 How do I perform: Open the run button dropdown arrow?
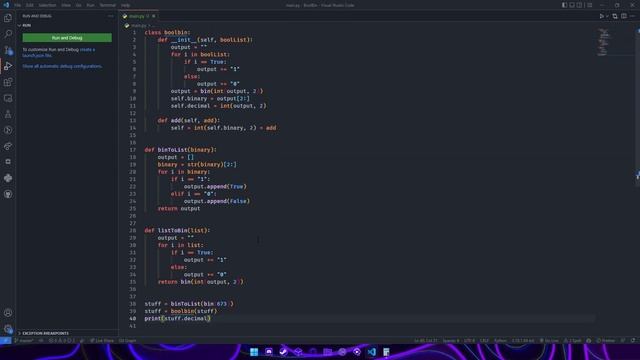pyautogui.click(x=607, y=16)
